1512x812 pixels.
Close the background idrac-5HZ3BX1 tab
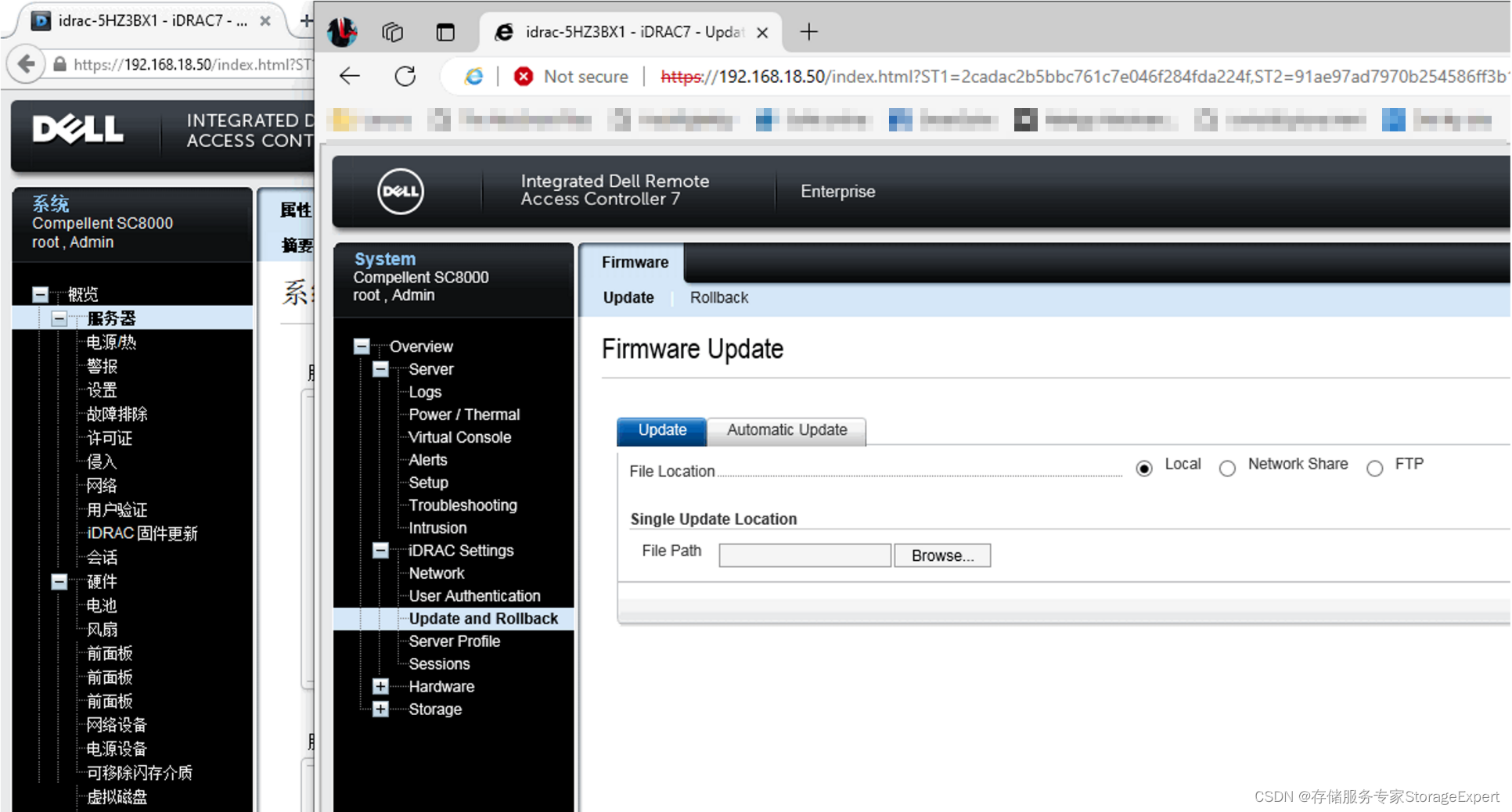[x=265, y=21]
